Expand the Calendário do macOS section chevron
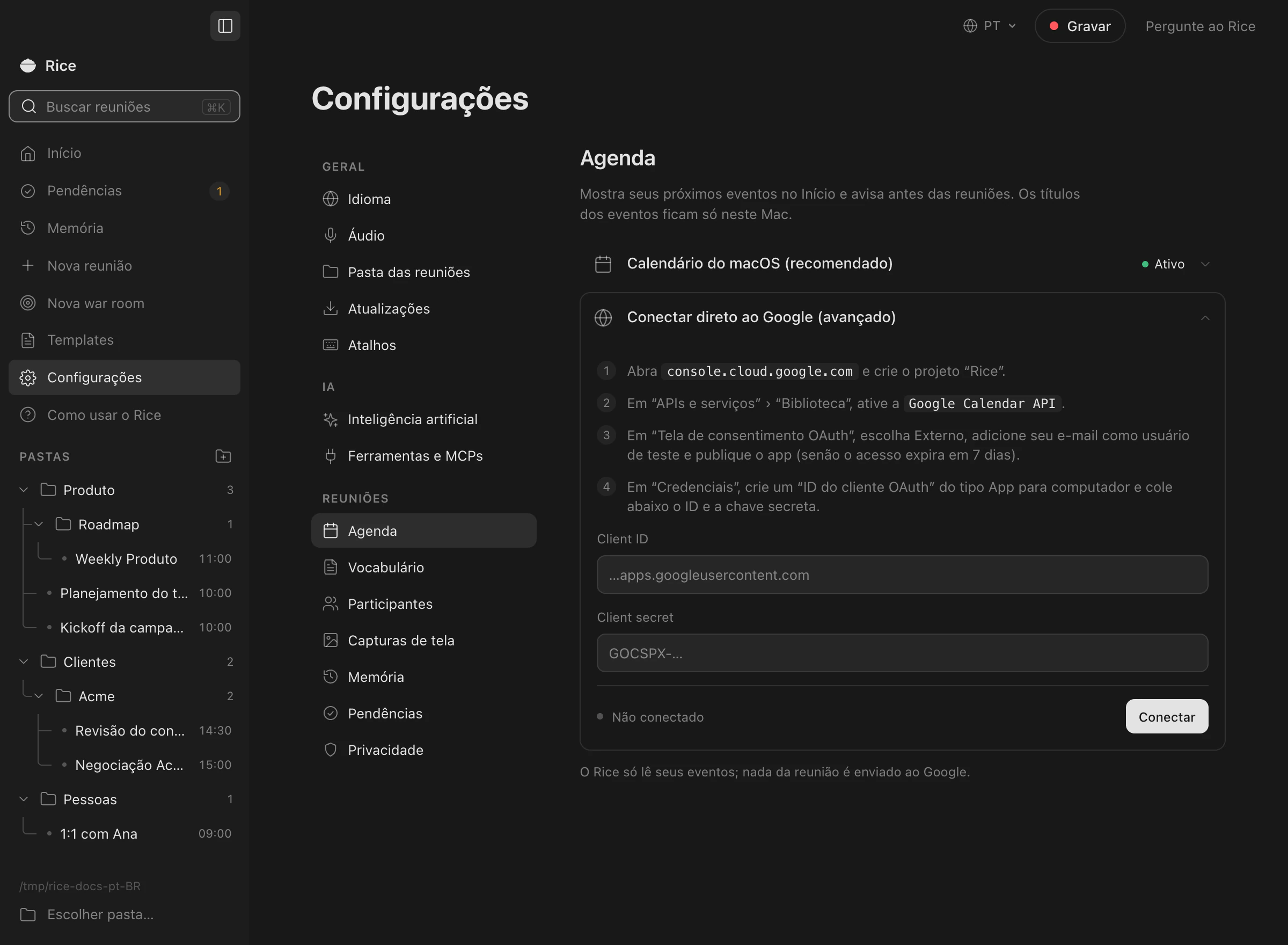1288x945 pixels. point(1205,264)
